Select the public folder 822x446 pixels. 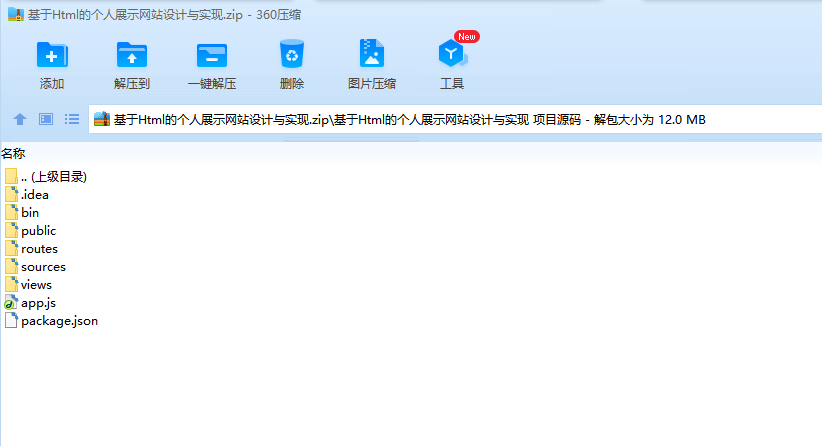point(30,231)
